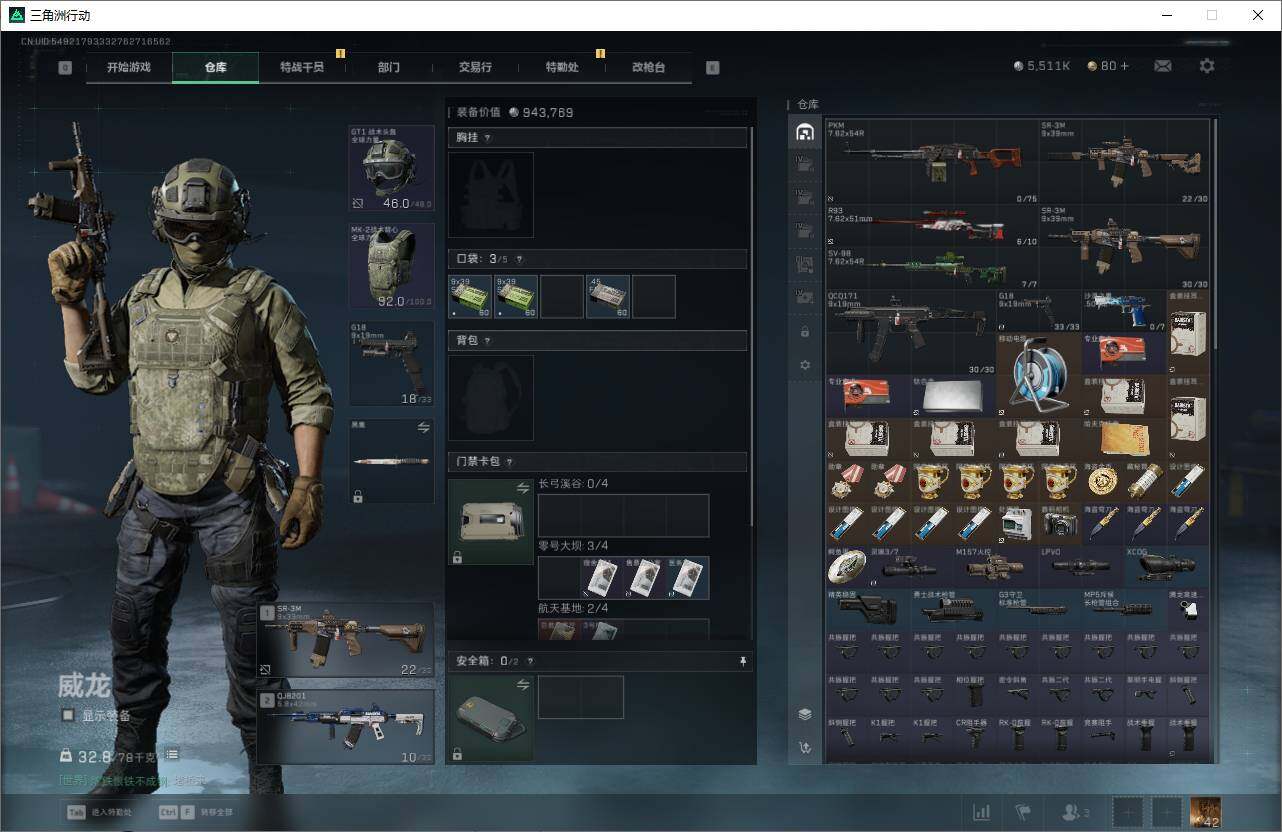Screen dimensions: 1282x832
Task: Select the XCOG scope in stash
Action: coord(1167,566)
